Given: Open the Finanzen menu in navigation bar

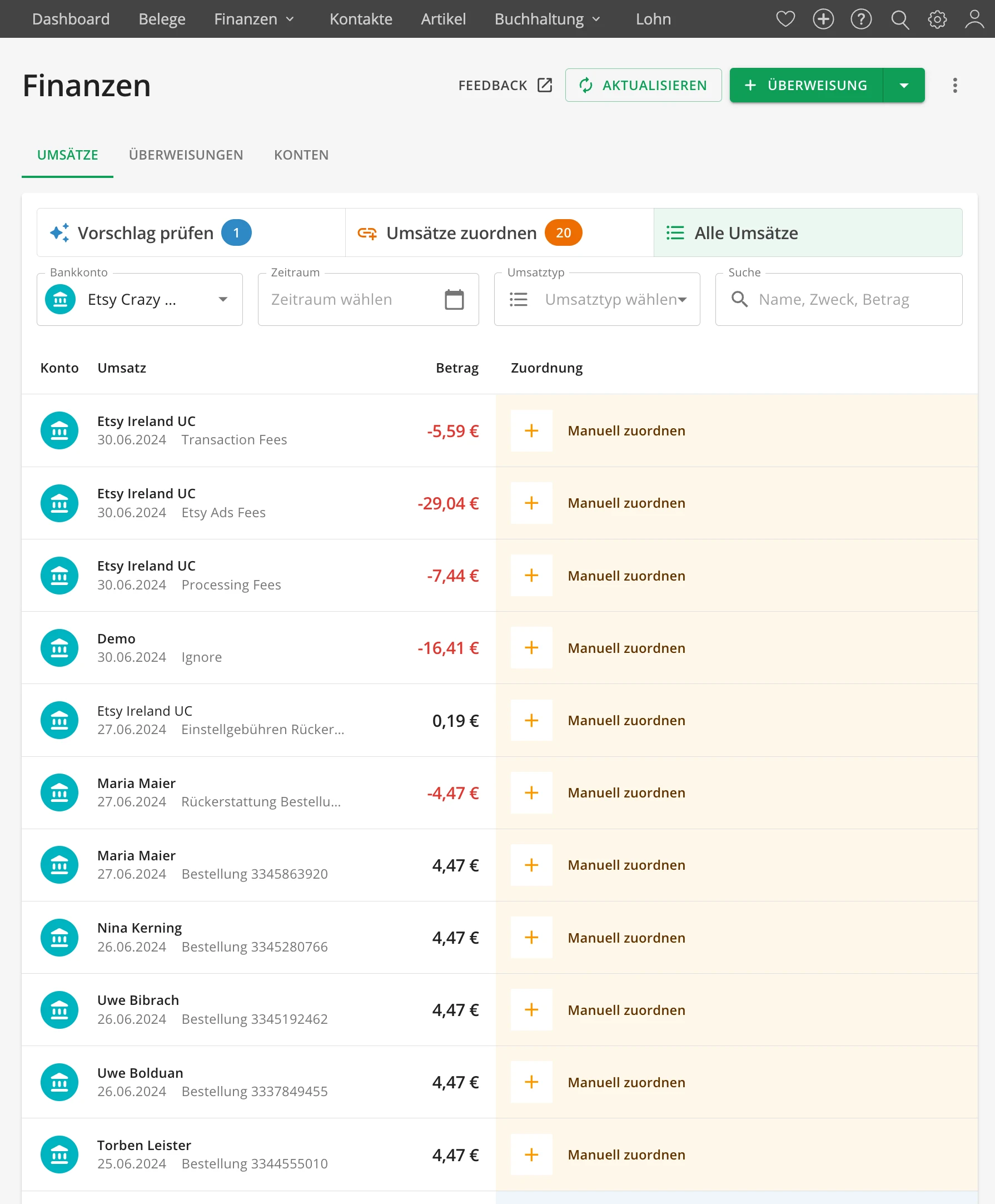Looking at the screenshot, I should pyautogui.click(x=254, y=19).
